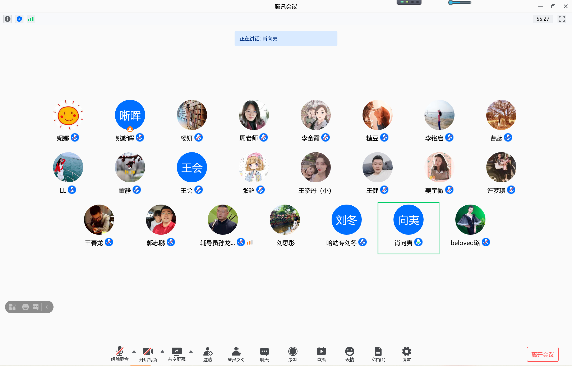Open the chat bubble icon in toolbar
The height and width of the screenshot is (366, 572).
pyautogui.click(x=264, y=353)
